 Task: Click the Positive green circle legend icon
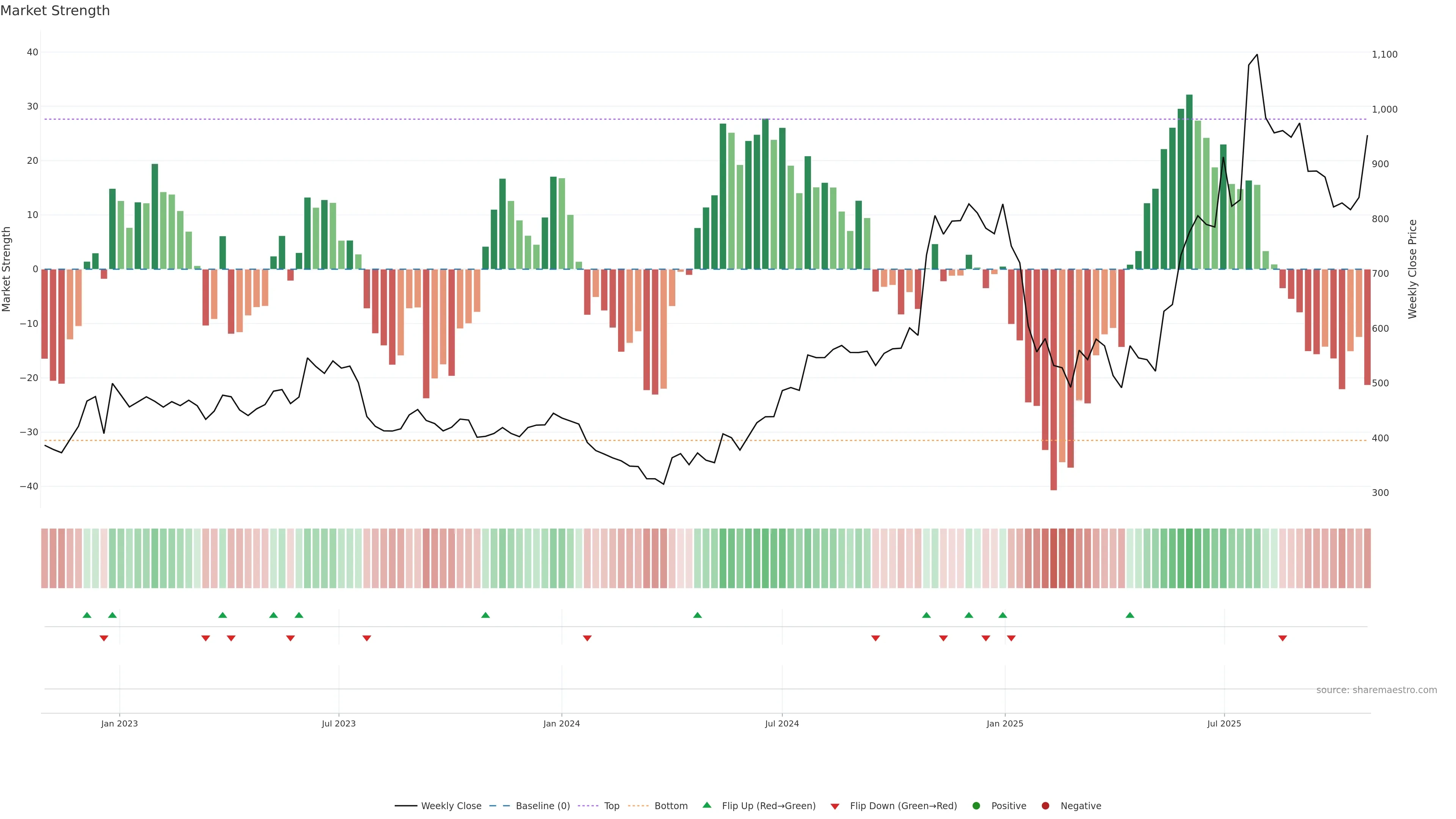[x=976, y=806]
